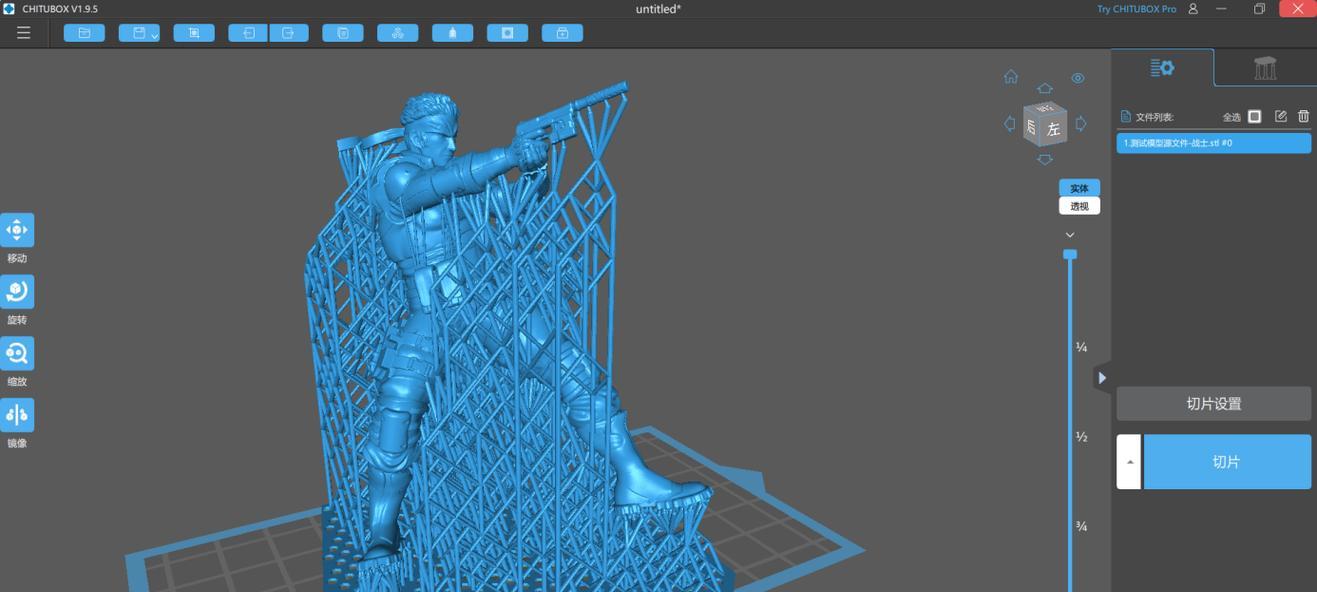Select the Mirror (镜像) tool

pos(17,415)
